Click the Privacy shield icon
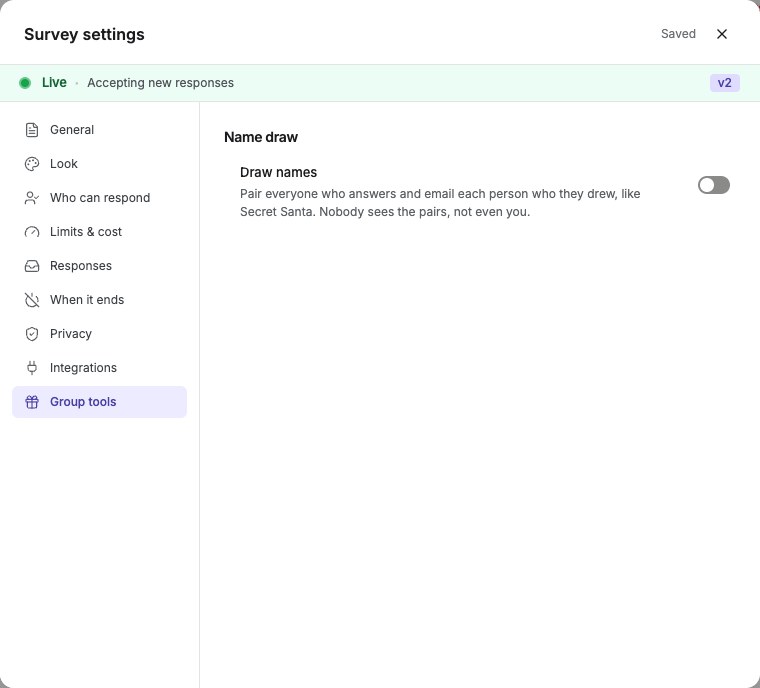 coord(32,334)
